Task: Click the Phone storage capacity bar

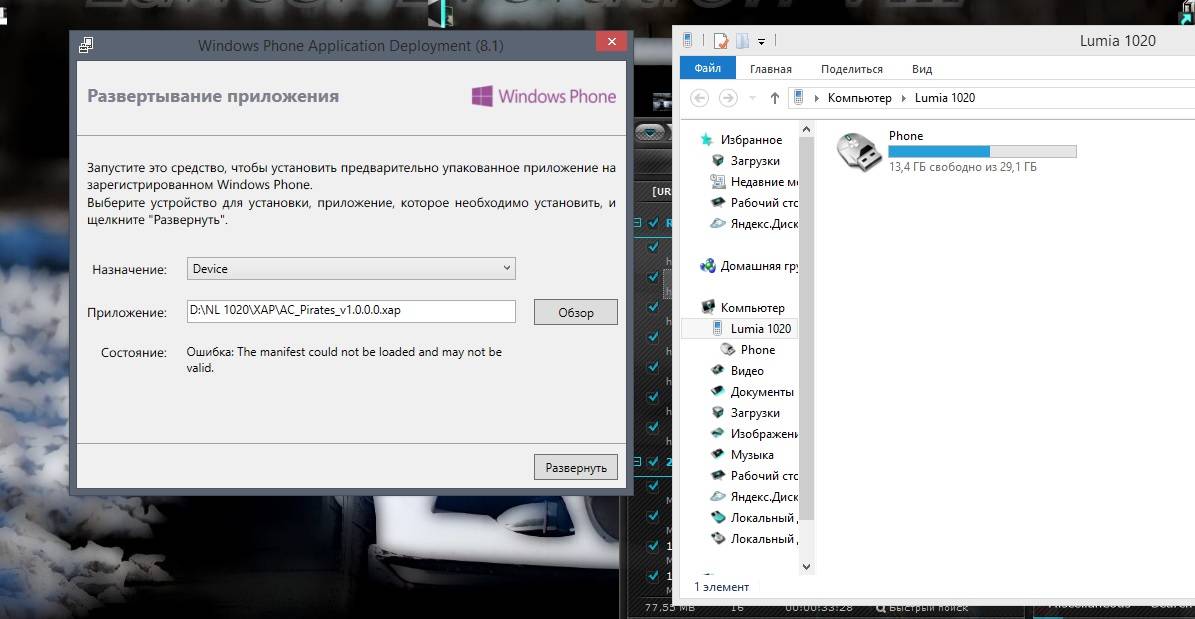Action: pyautogui.click(x=982, y=152)
